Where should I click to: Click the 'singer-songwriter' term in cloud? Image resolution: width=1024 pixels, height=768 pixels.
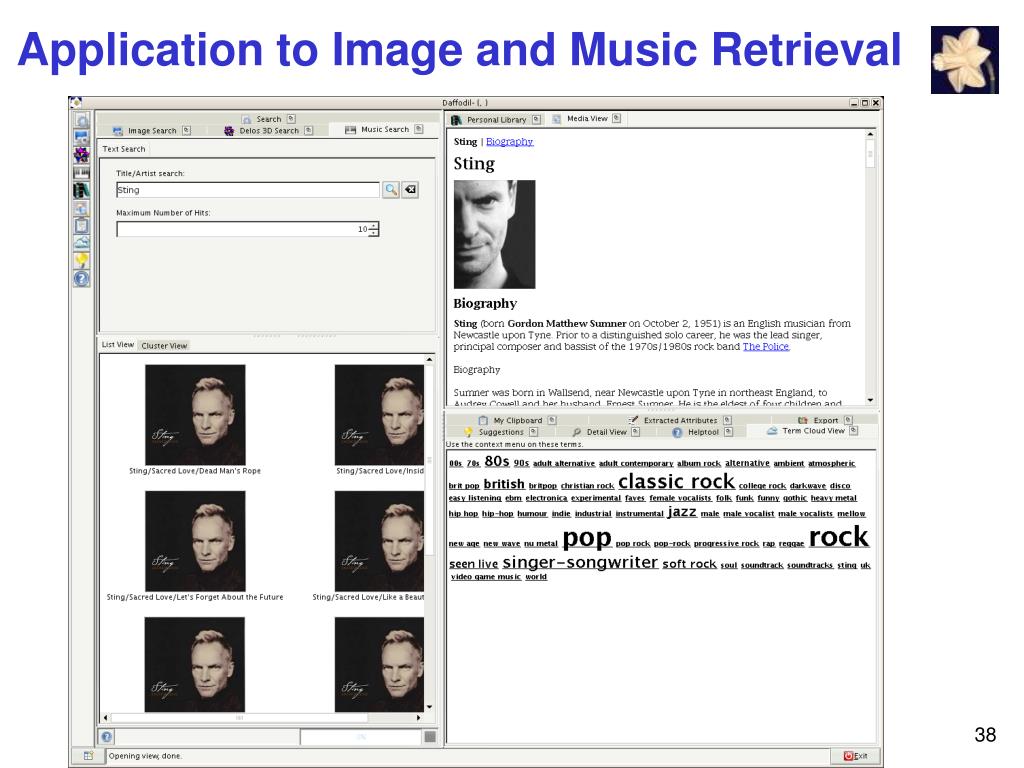coord(580,562)
